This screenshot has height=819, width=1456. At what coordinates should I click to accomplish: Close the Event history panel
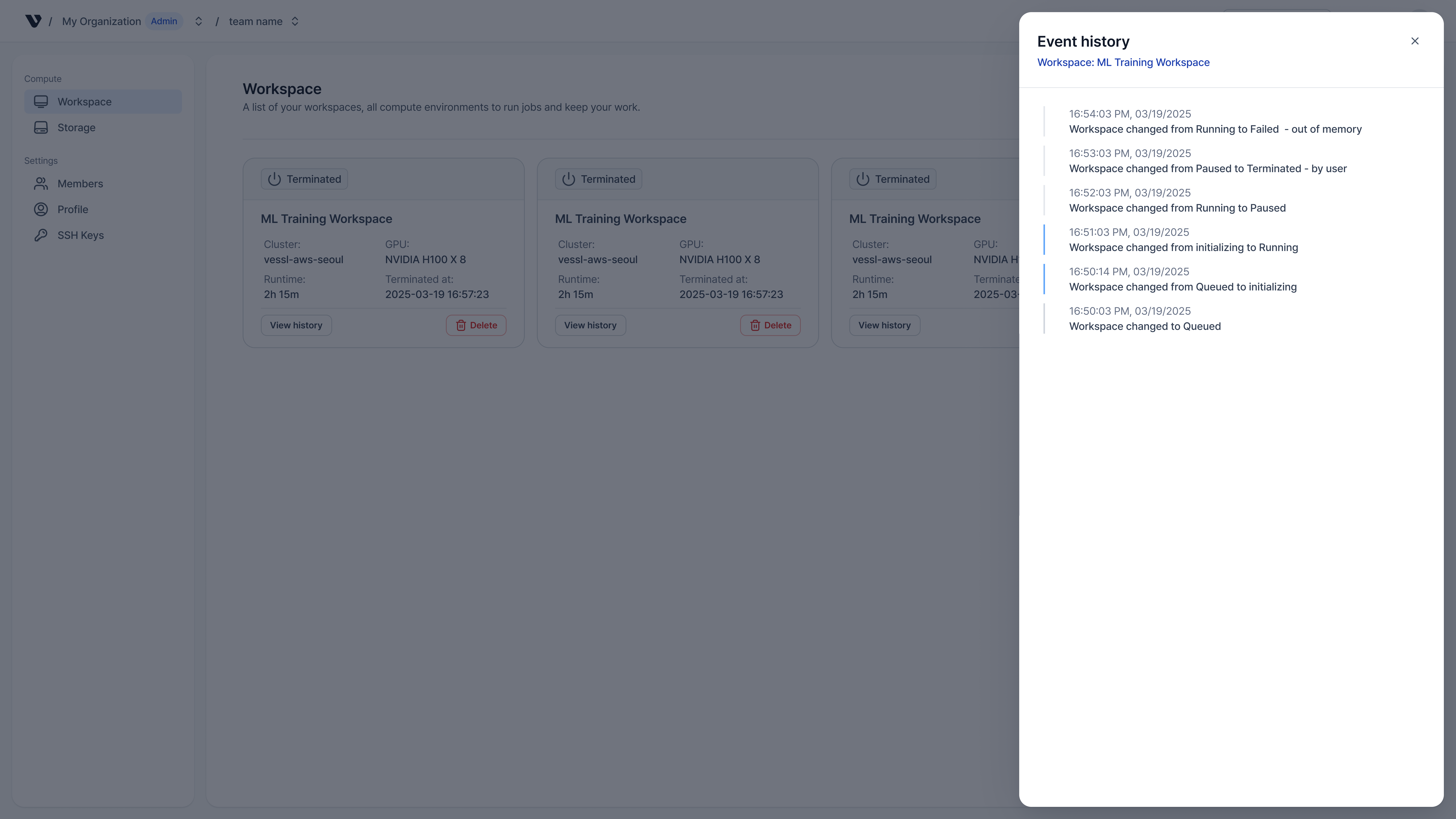[x=1415, y=41]
